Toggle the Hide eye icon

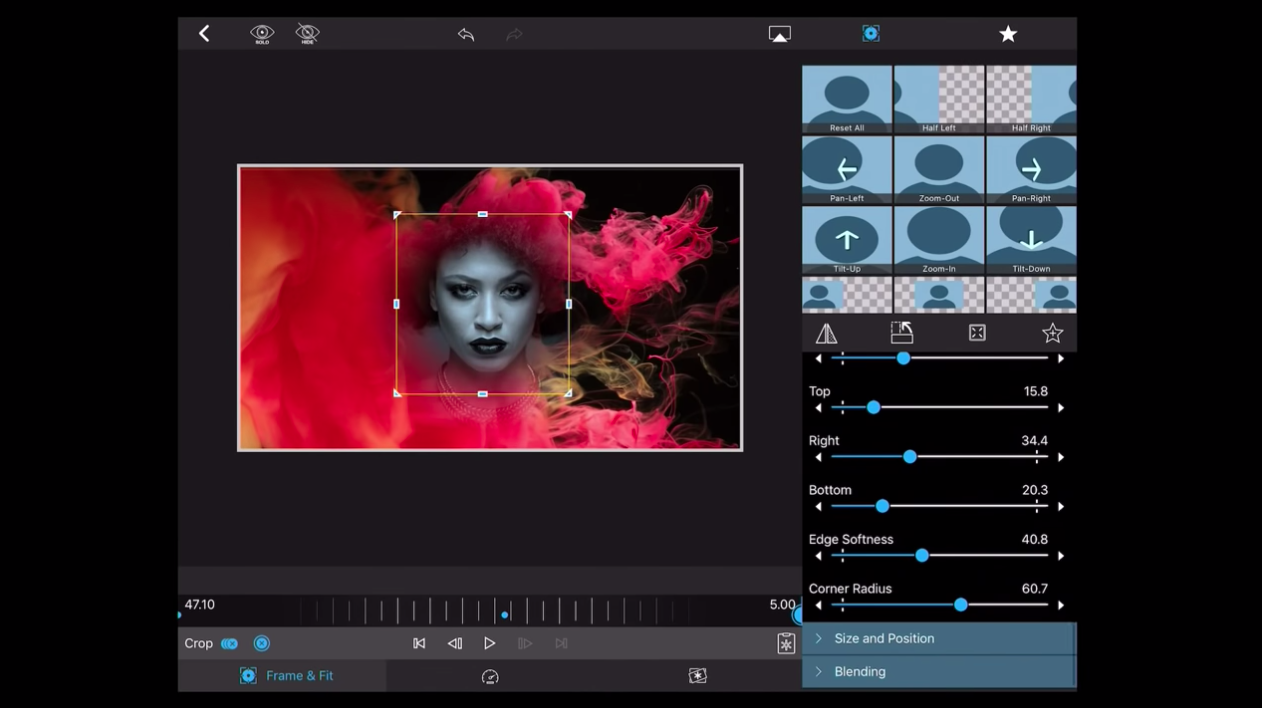308,34
